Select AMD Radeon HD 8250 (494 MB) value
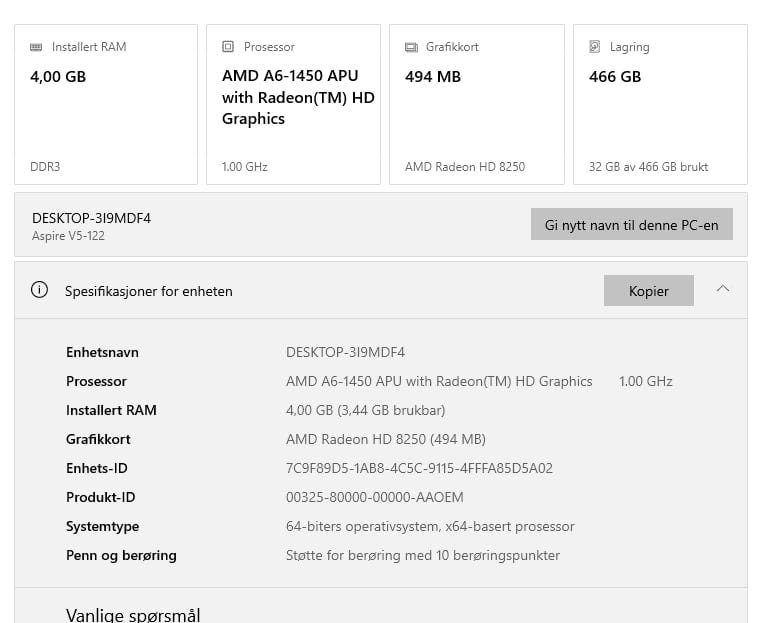The height and width of the screenshot is (623, 759). pos(386,440)
